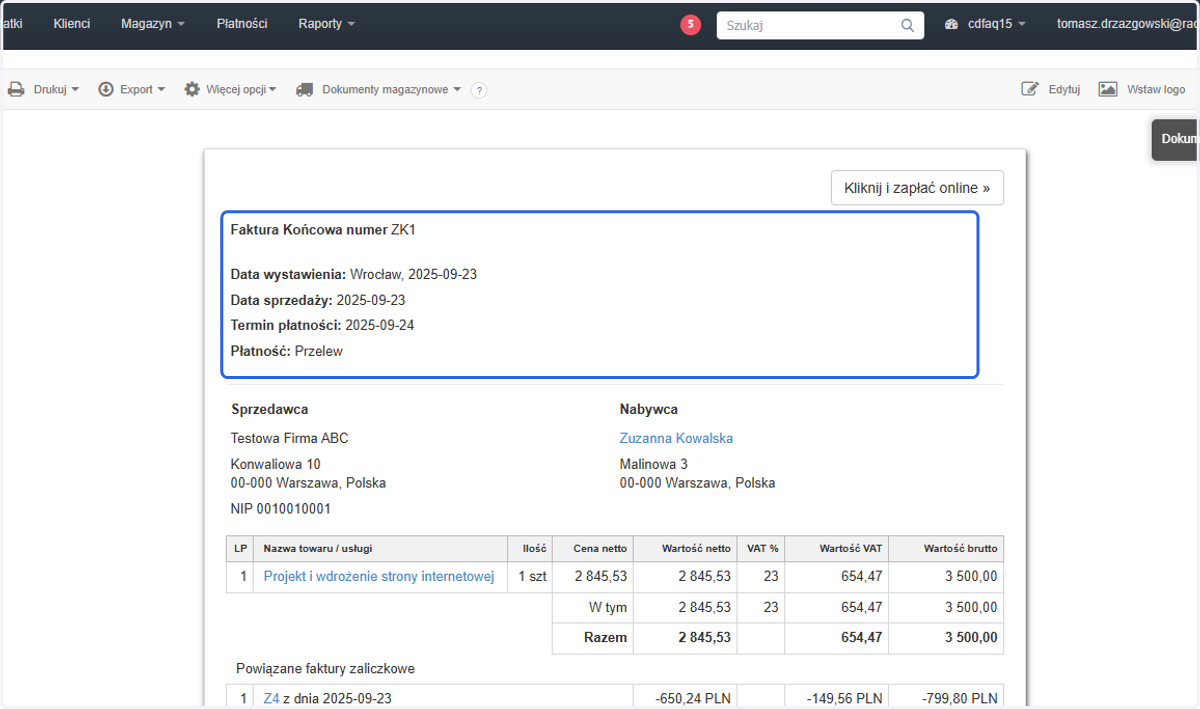Open the Raporty menu
The width and height of the screenshot is (1200, 709).
[326, 23]
